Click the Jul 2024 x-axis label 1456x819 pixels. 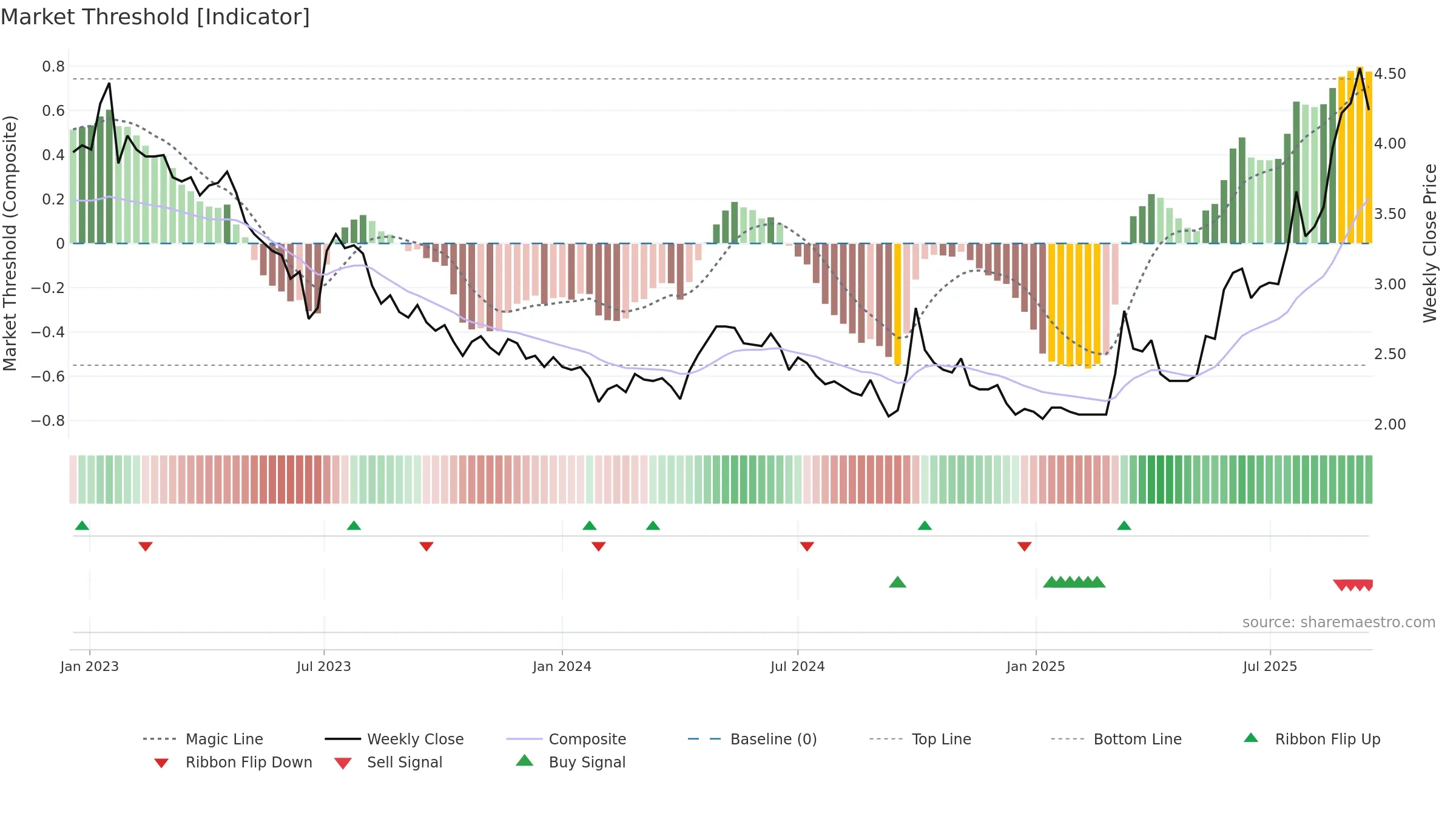coord(798,666)
